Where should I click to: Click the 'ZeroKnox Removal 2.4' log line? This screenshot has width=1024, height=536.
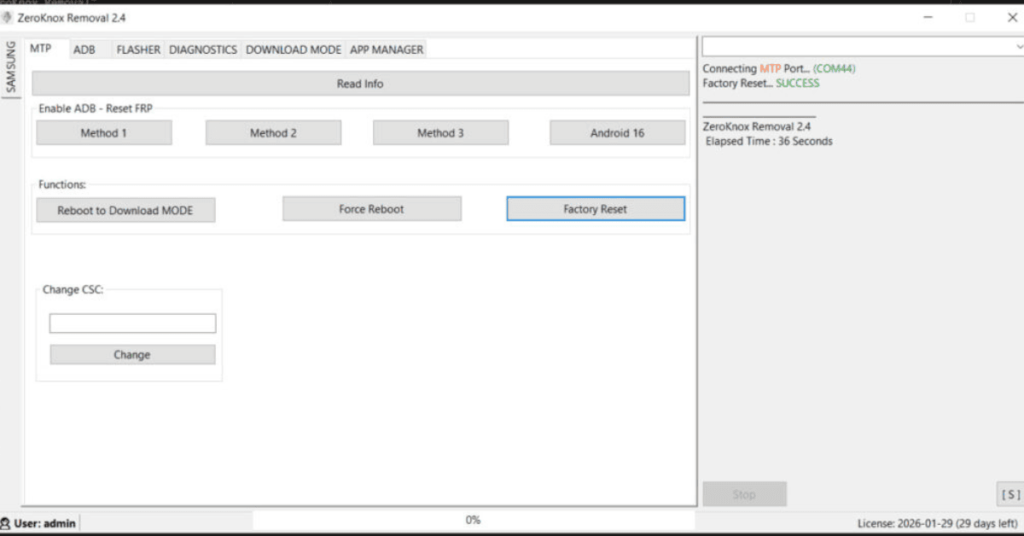click(x=757, y=127)
